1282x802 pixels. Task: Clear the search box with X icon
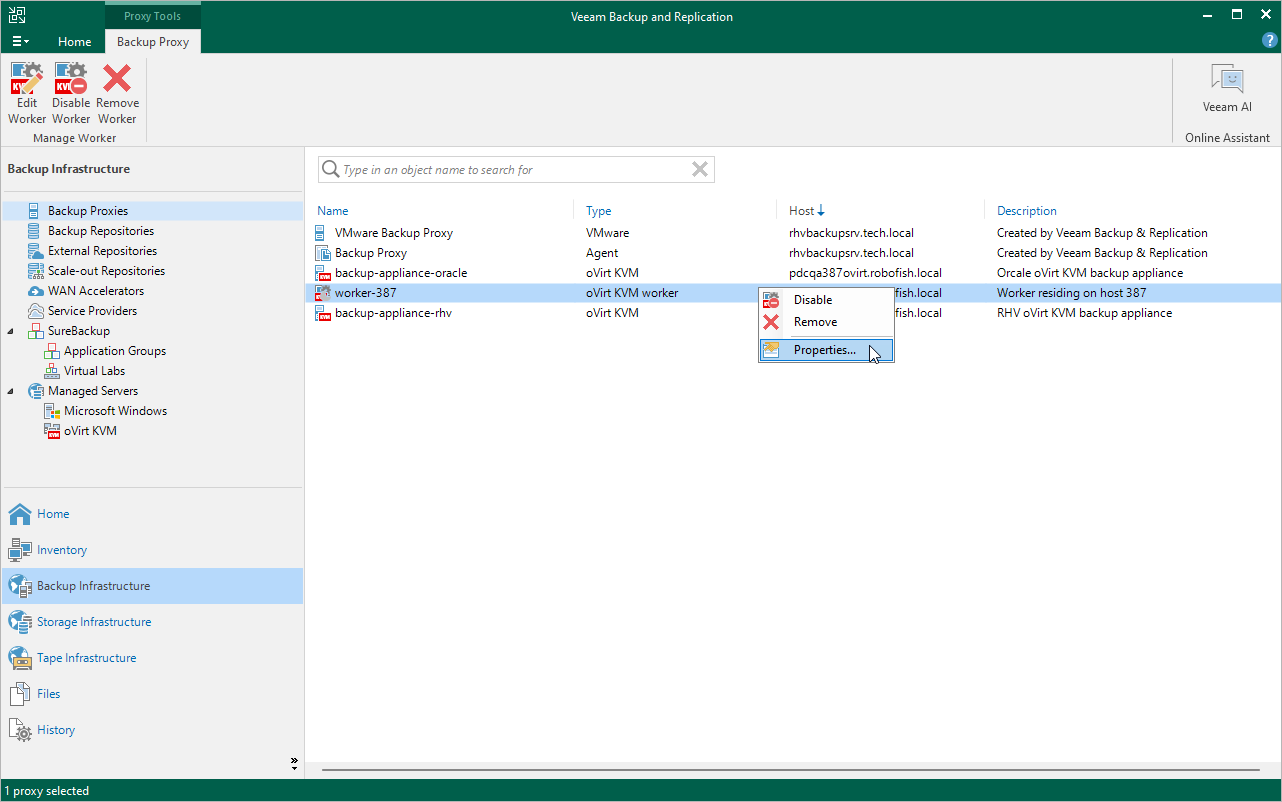700,170
